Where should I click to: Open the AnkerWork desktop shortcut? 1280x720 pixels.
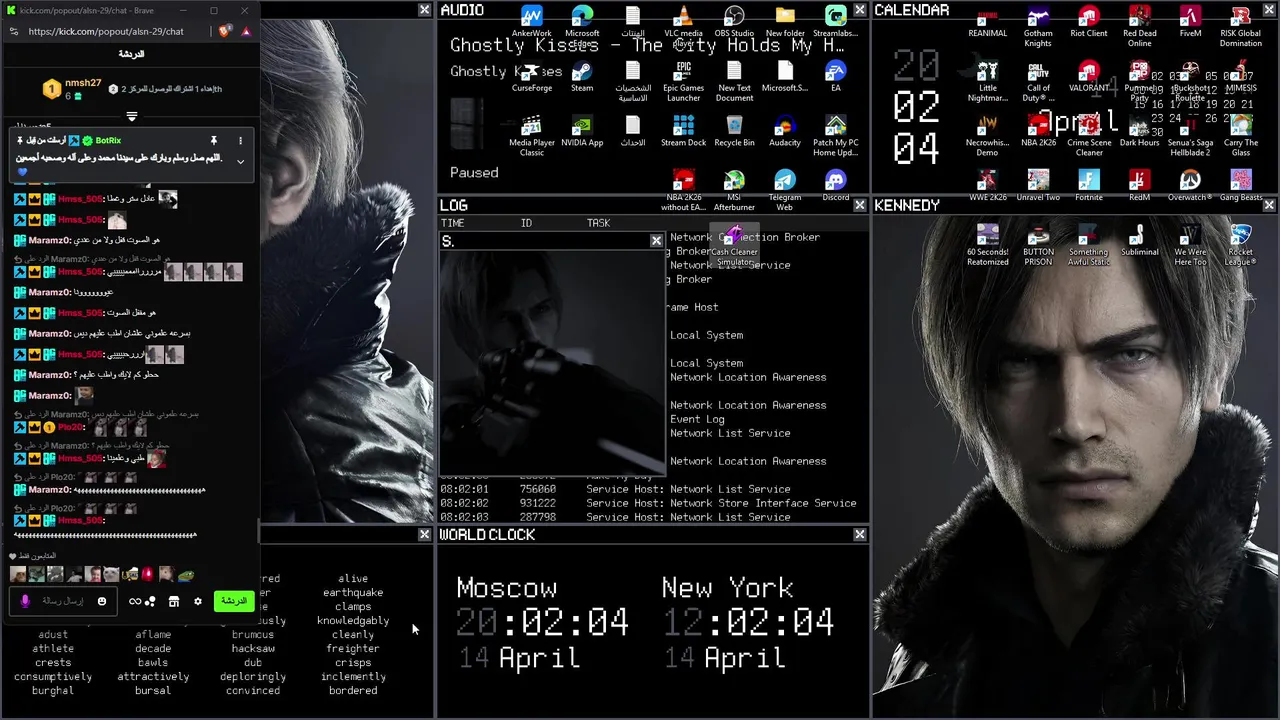[x=531, y=22]
